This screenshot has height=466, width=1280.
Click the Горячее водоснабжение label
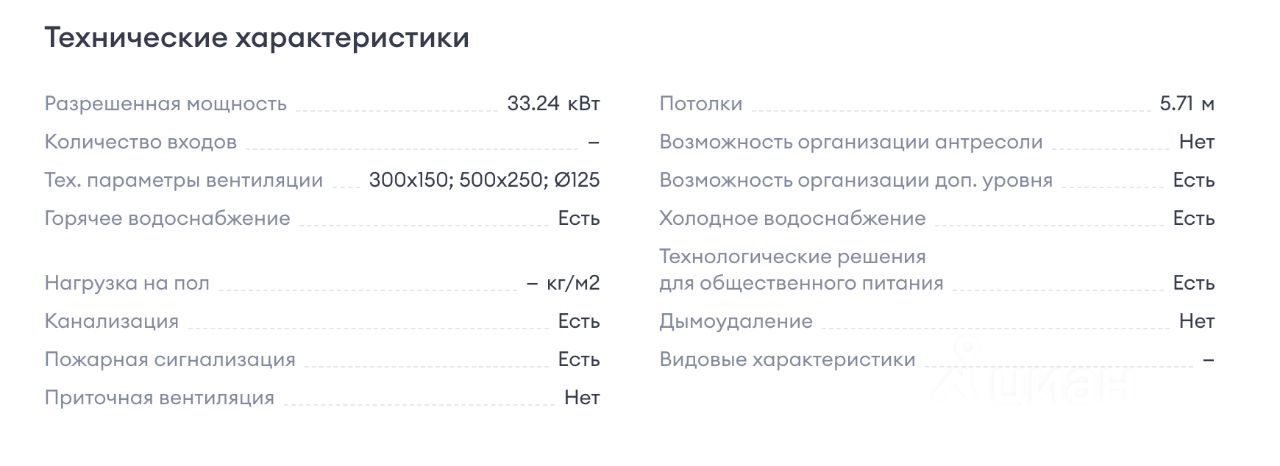pos(167,218)
